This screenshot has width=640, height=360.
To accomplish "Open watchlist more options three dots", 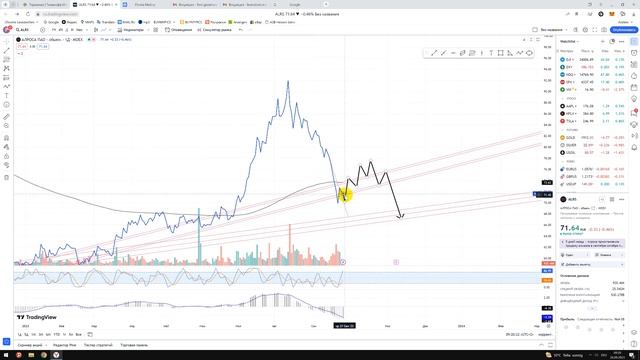I will coord(621,42).
